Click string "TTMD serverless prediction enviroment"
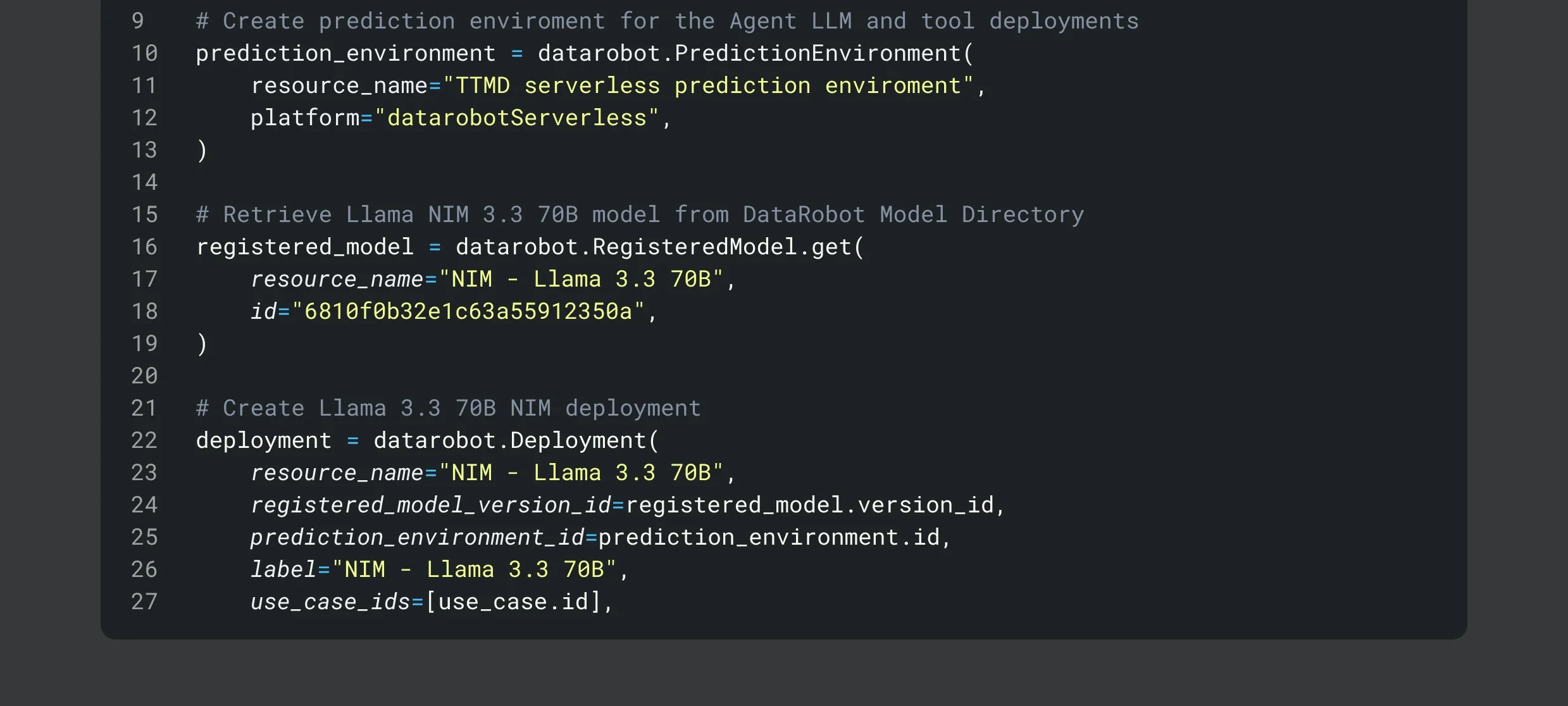1568x706 pixels. coord(708,86)
